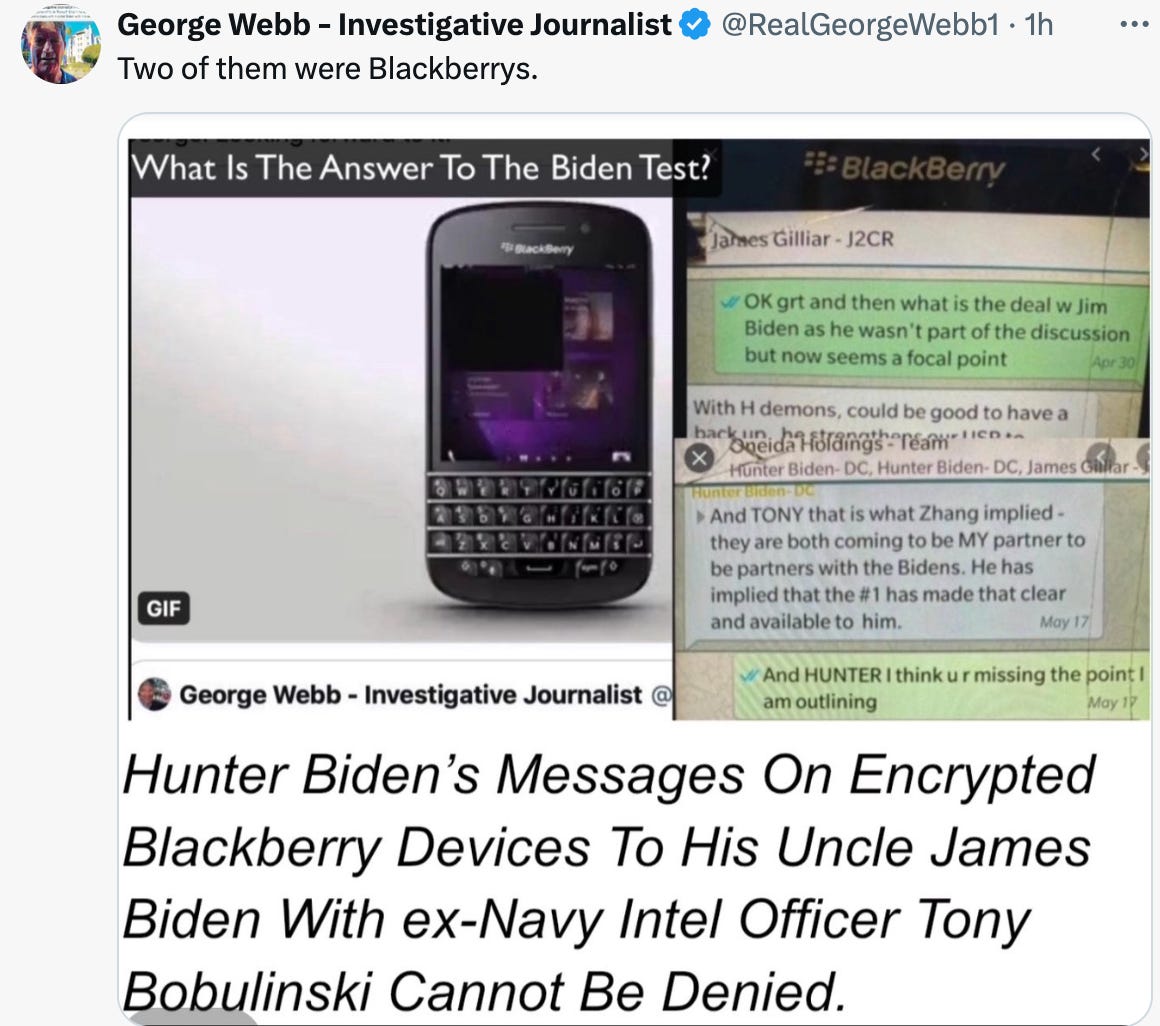
Task: Select the "Oneida Holdings - Team" chat header
Action: (838, 444)
